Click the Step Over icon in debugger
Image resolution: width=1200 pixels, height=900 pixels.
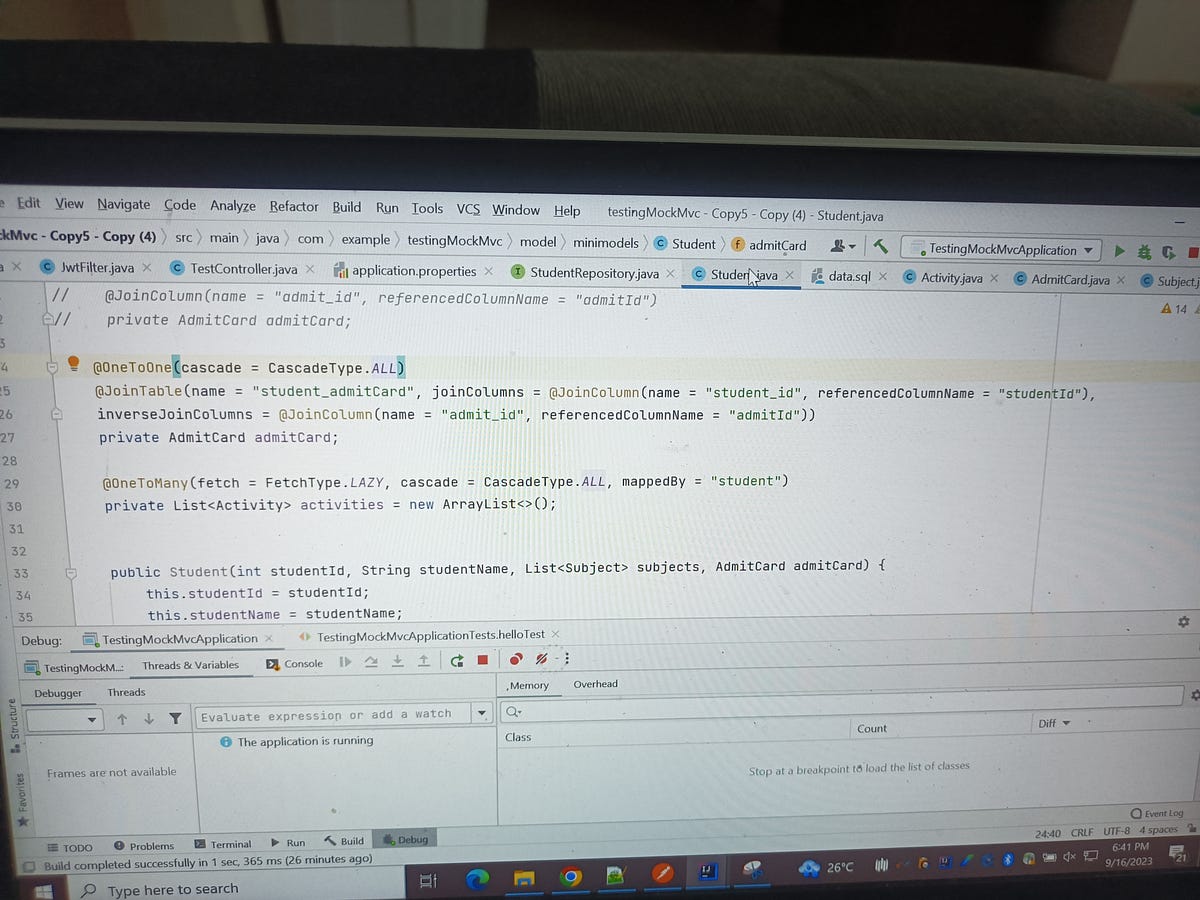point(373,663)
